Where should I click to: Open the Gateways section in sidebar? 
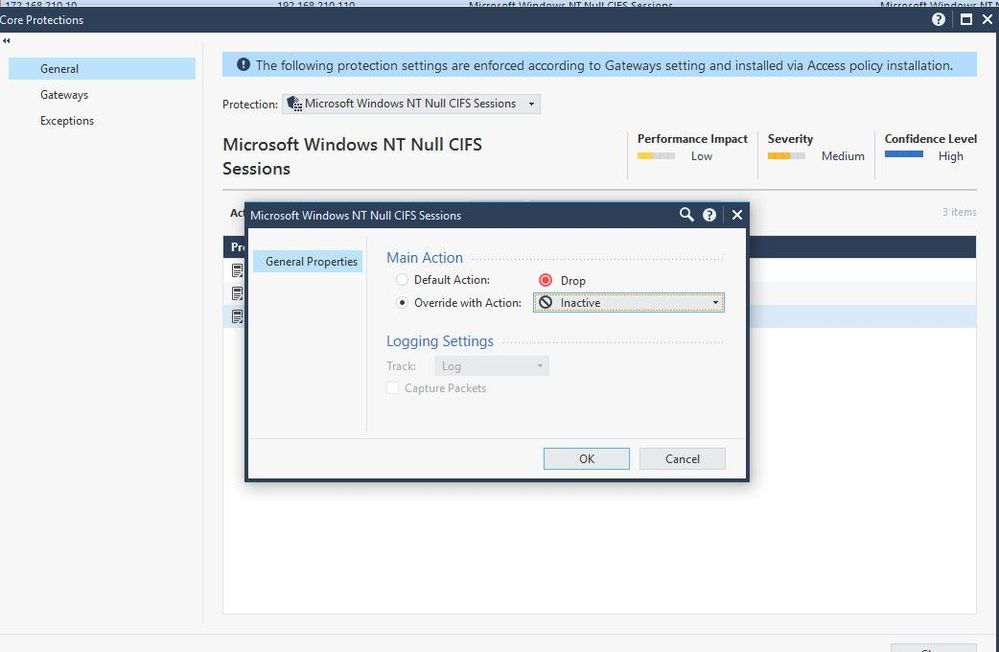pos(64,95)
